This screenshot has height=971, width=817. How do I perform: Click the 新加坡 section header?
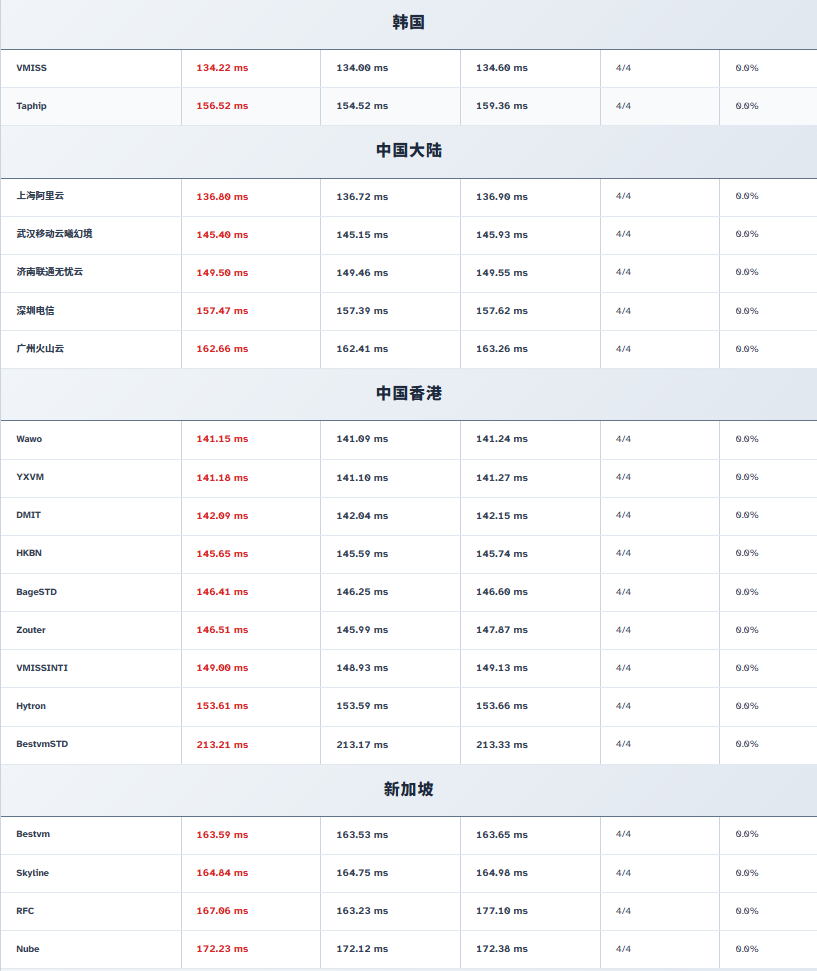click(x=408, y=790)
